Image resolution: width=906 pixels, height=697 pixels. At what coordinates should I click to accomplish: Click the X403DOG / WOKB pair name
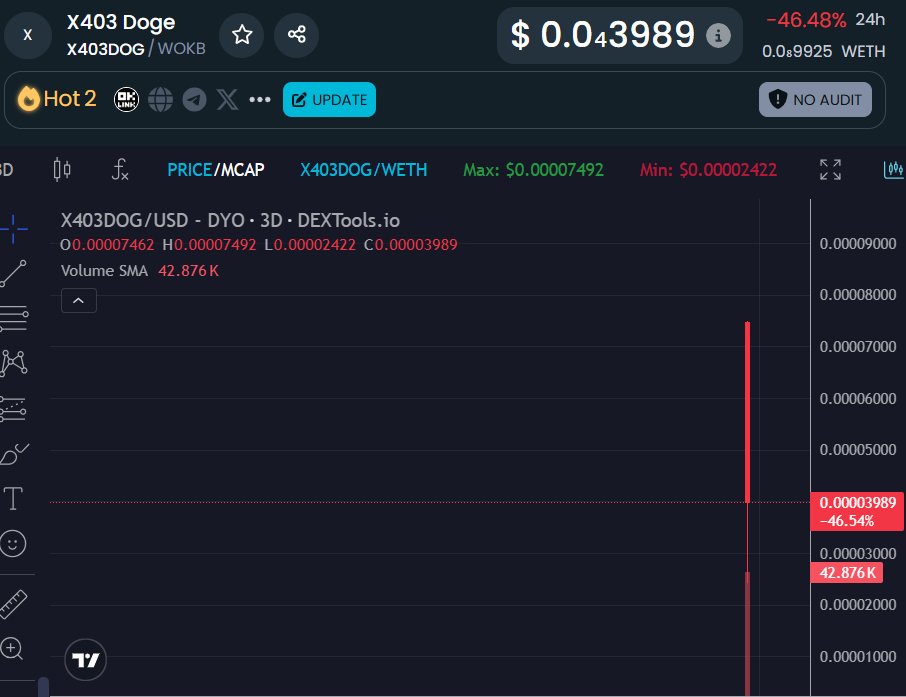click(x=136, y=49)
